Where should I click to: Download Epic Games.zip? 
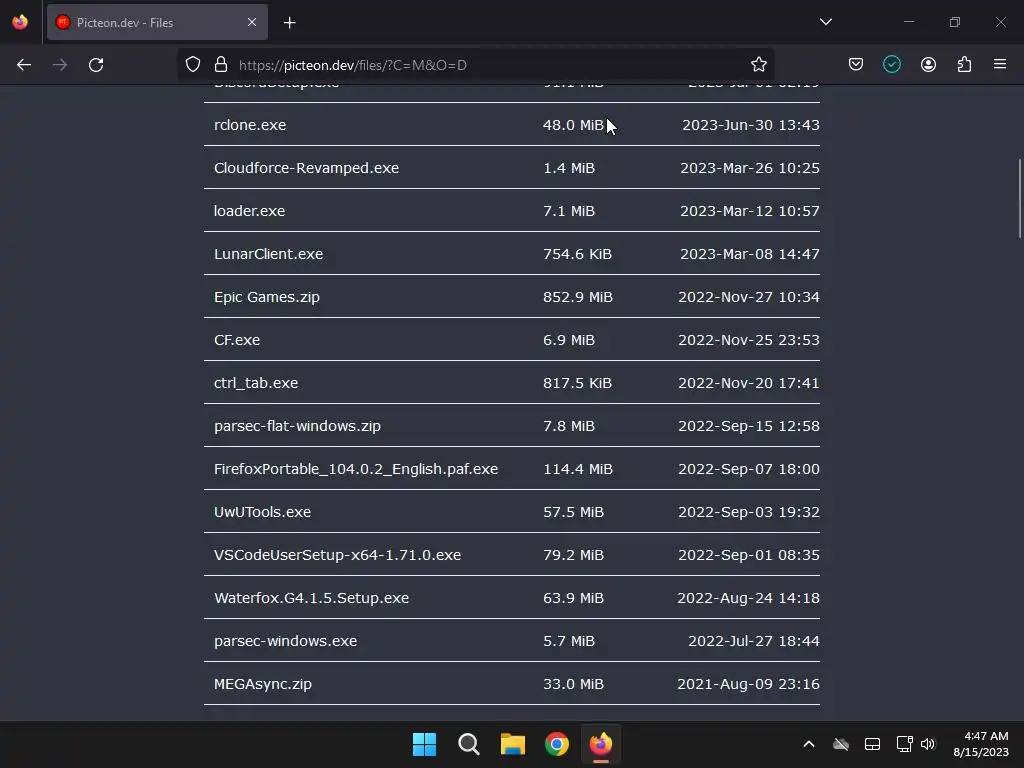pos(266,297)
